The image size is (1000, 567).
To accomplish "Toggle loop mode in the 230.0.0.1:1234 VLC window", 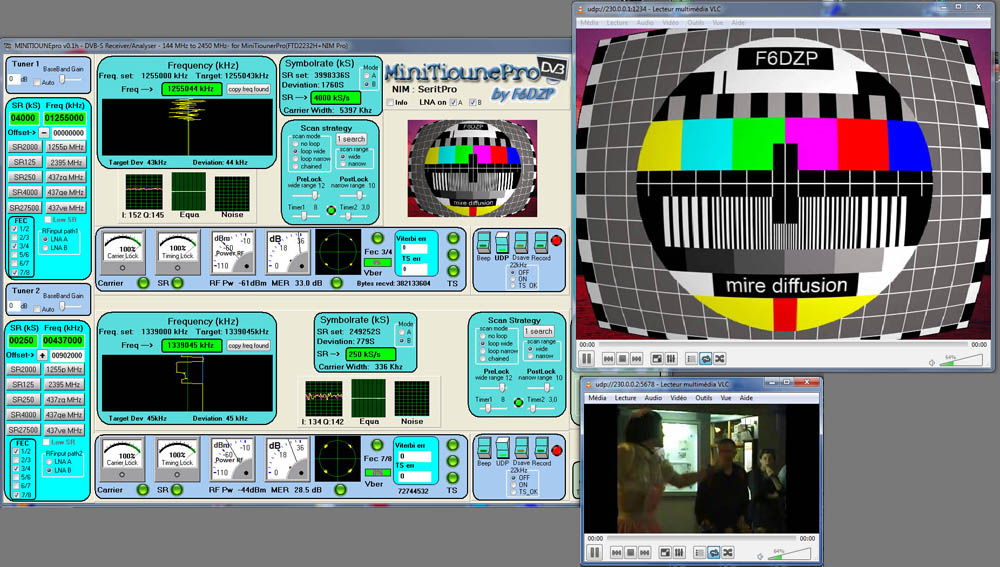I will [706, 359].
